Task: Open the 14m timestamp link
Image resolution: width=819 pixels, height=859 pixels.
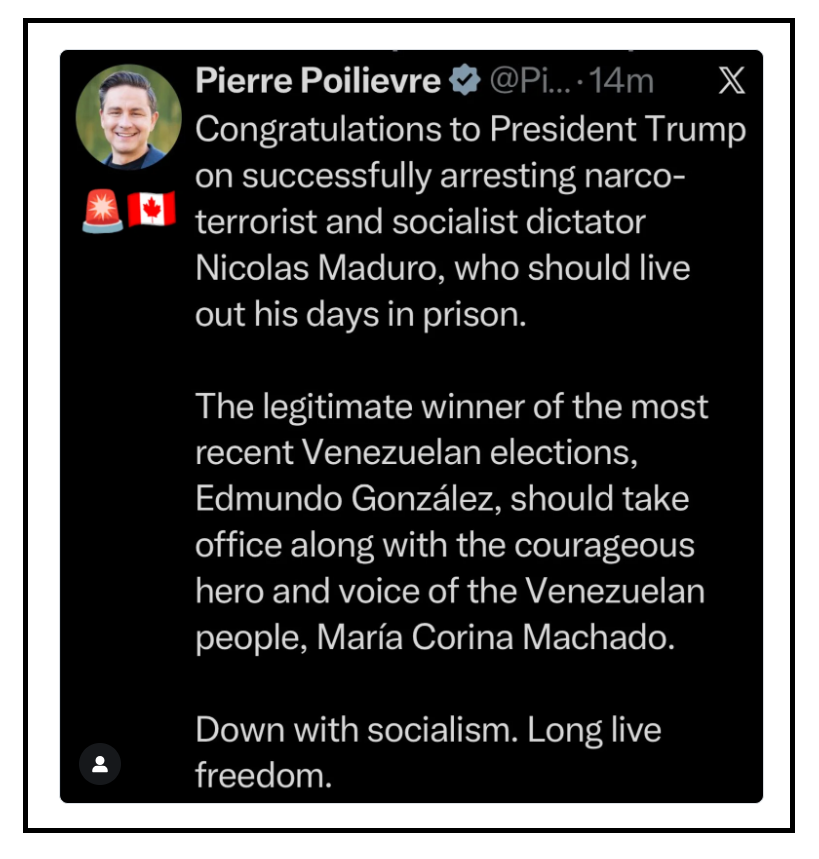Action: pyautogui.click(x=621, y=81)
